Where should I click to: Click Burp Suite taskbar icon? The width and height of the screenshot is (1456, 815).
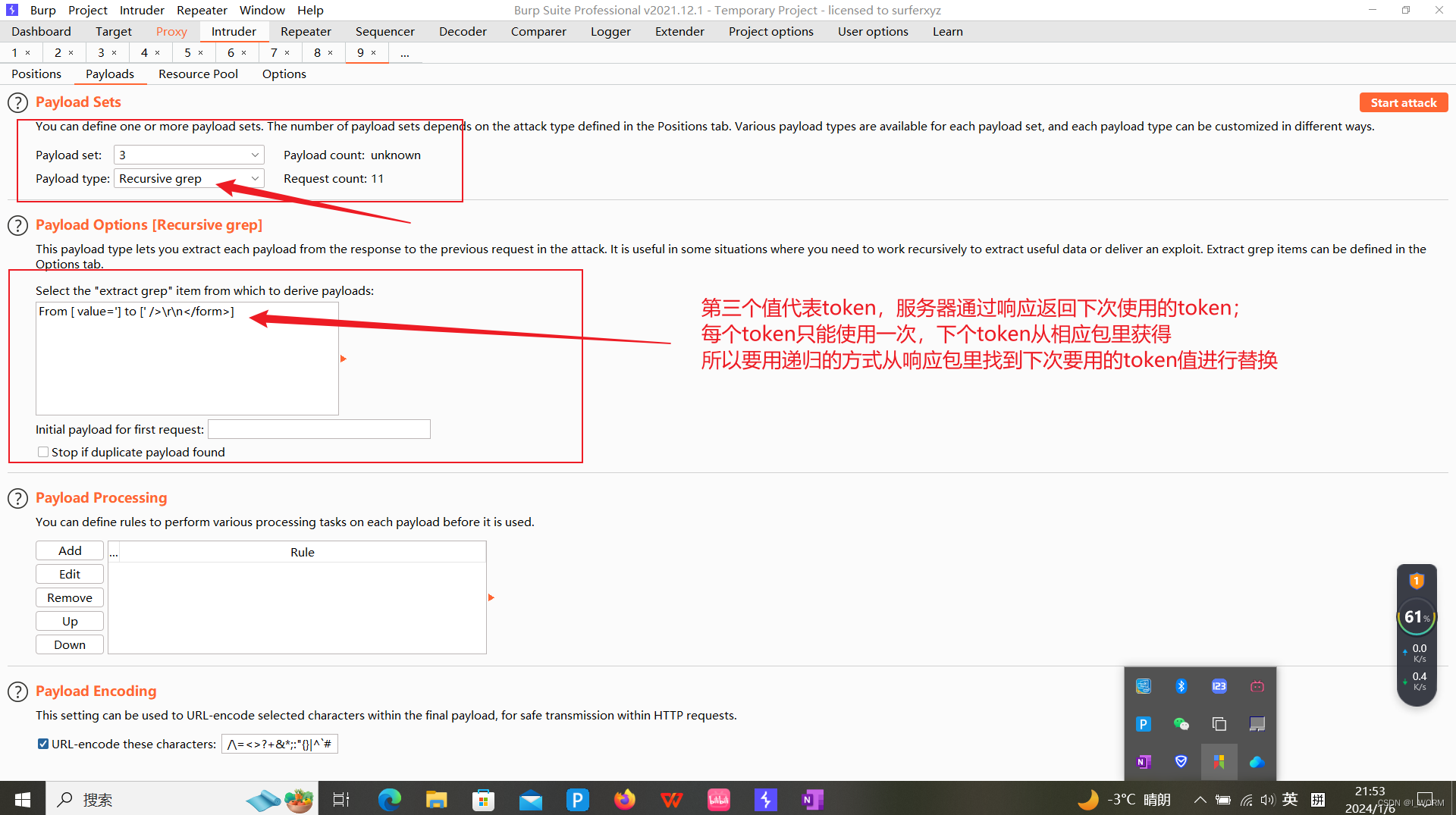(x=765, y=799)
